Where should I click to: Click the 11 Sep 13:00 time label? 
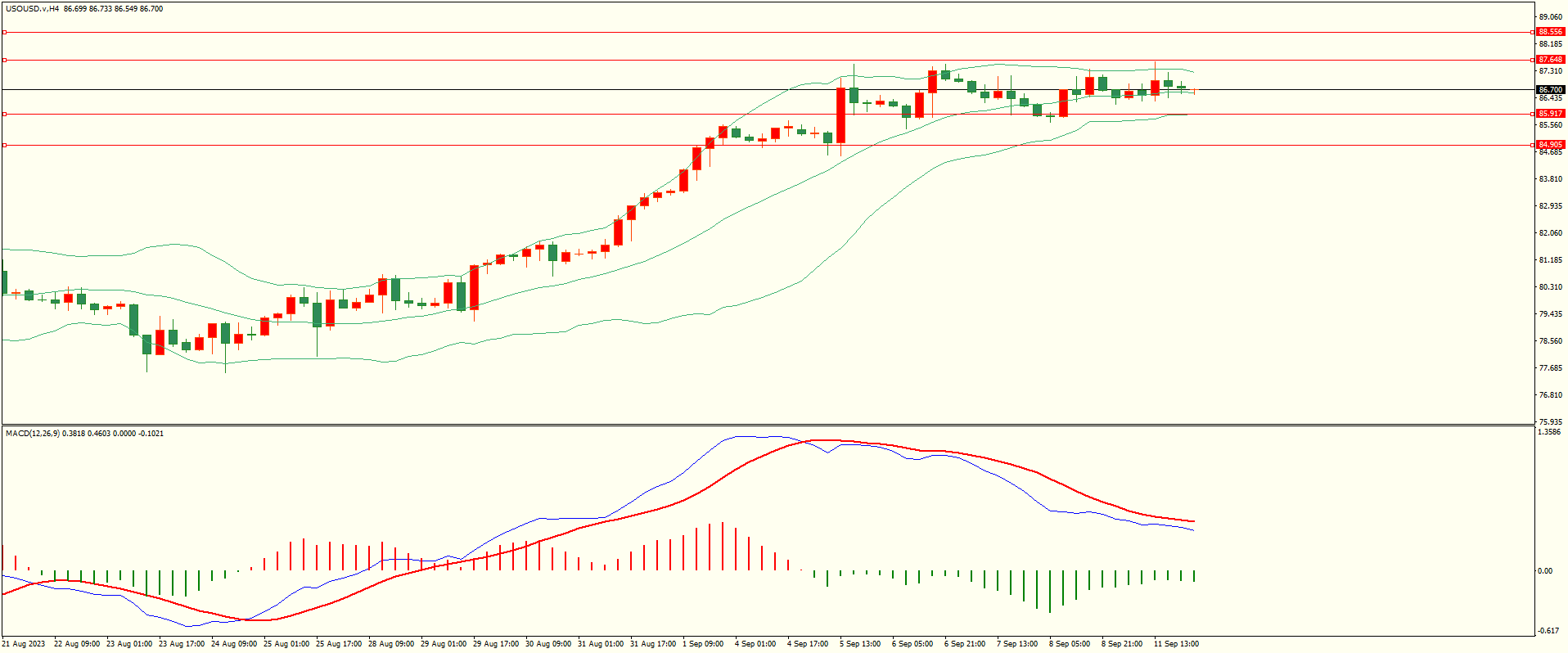point(1176,644)
